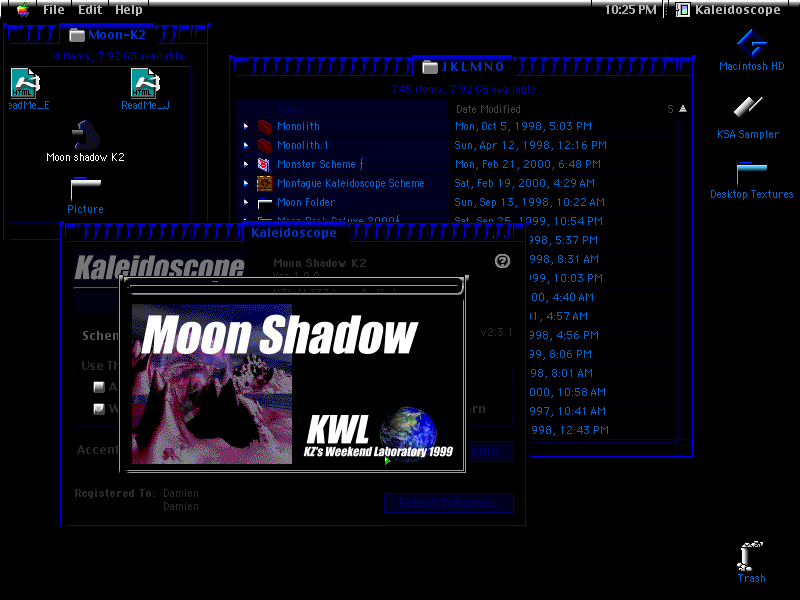The height and width of the screenshot is (600, 800).
Task: Expand the Monolith folder
Action: (x=246, y=126)
